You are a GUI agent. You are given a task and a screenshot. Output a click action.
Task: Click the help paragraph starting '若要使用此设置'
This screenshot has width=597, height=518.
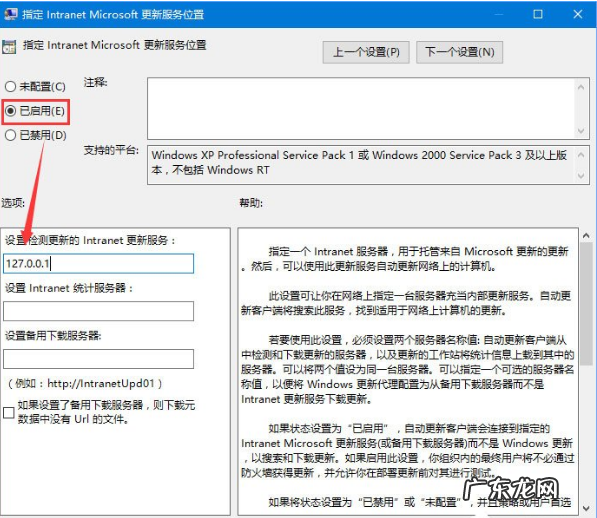[x=407, y=369]
